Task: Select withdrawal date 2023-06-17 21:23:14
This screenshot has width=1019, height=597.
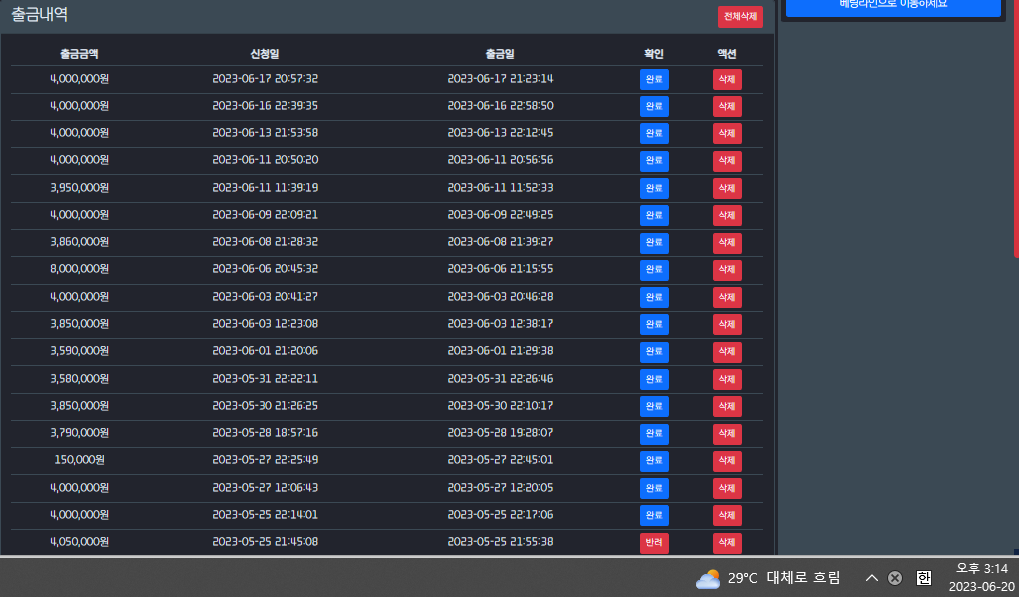Action: (x=500, y=79)
